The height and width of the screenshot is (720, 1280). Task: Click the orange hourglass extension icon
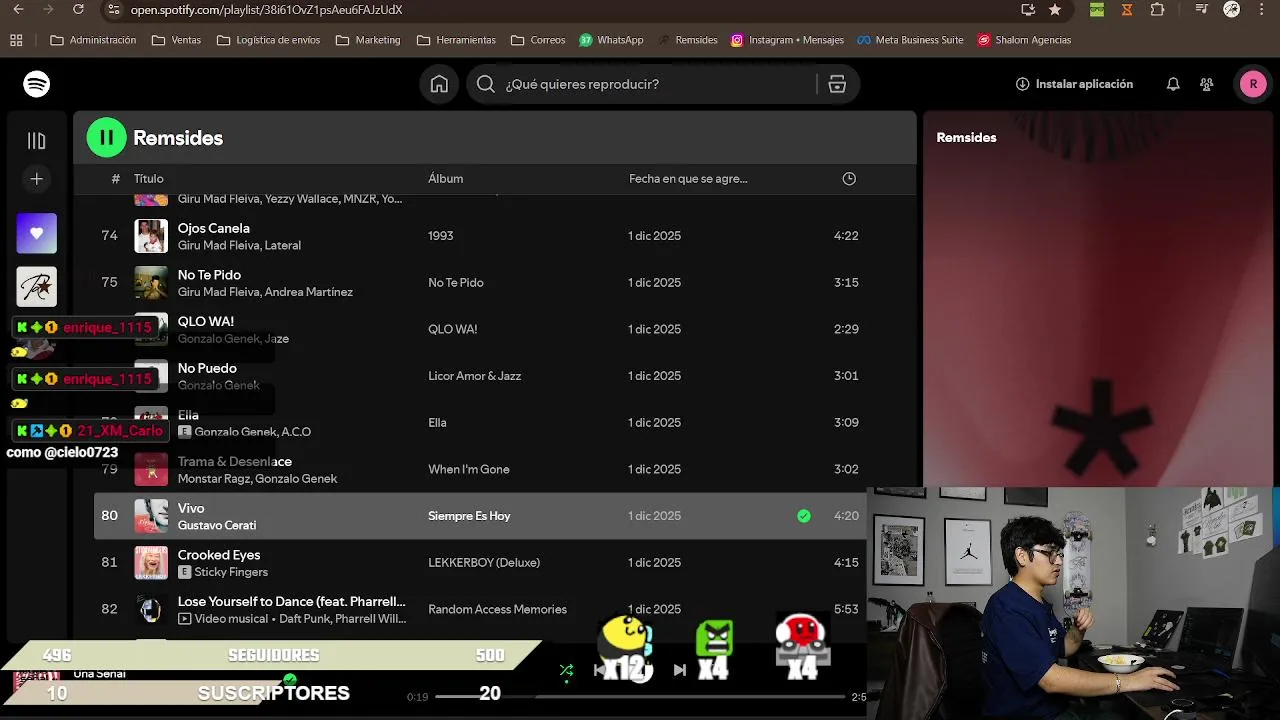1127,10
